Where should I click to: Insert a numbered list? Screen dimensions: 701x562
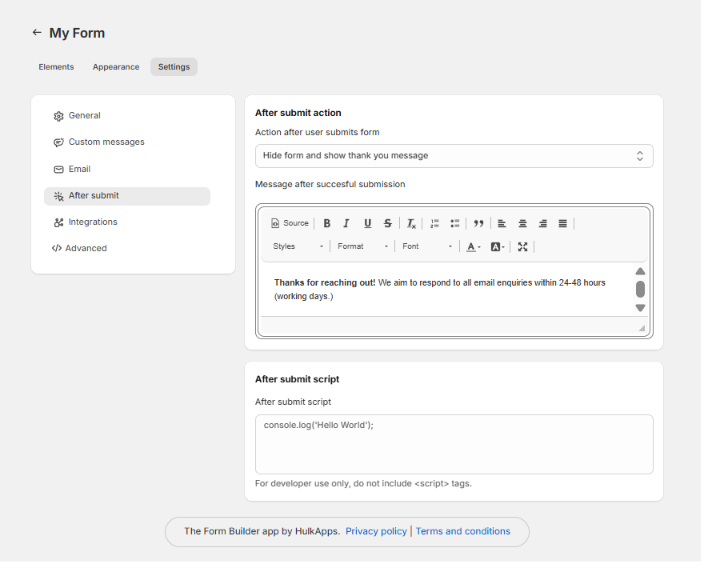click(x=435, y=223)
